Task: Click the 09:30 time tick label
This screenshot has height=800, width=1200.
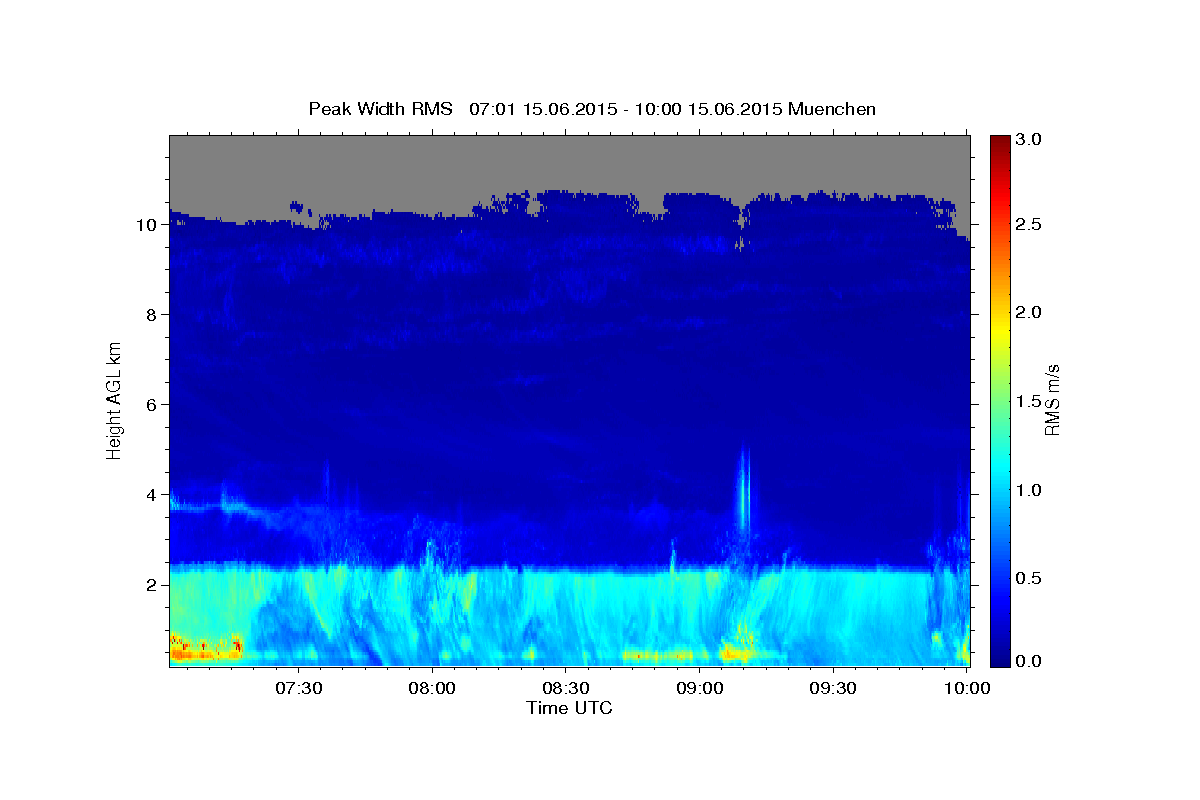Action: click(x=833, y=687)
